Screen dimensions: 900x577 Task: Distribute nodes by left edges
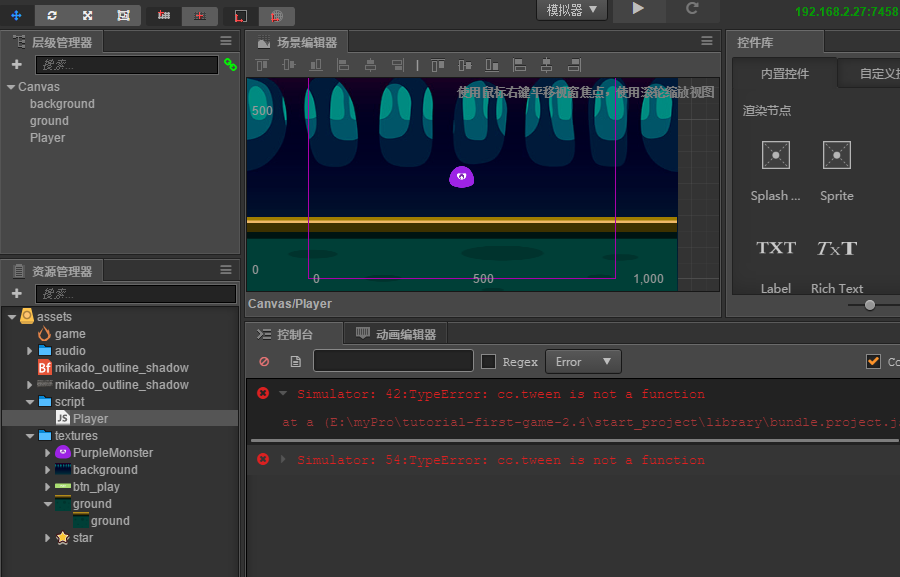pos(519,65)
